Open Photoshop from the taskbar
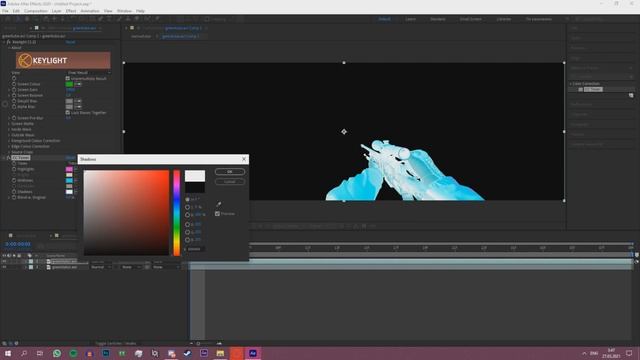 (x=106, y=353)
